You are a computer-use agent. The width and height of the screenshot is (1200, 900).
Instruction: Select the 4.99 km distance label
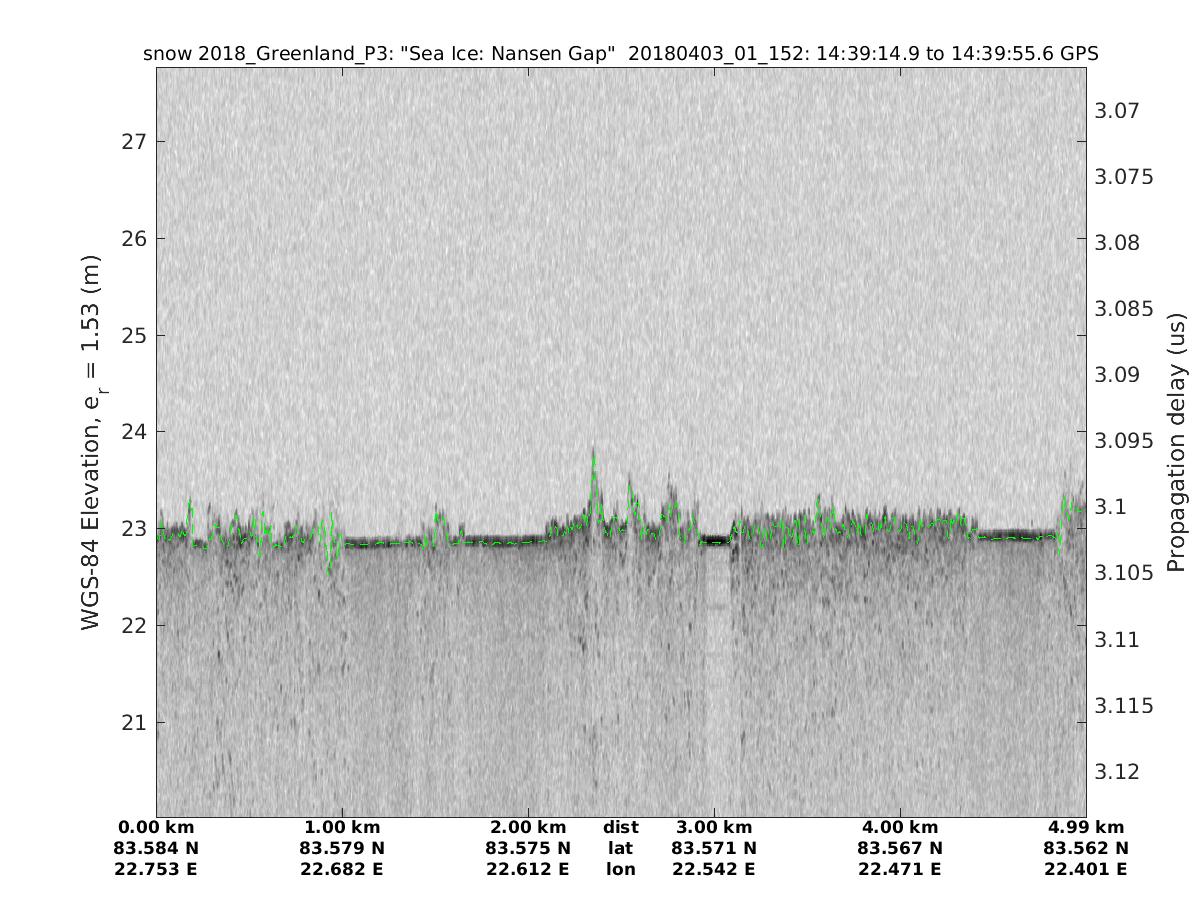(1086, 828)
